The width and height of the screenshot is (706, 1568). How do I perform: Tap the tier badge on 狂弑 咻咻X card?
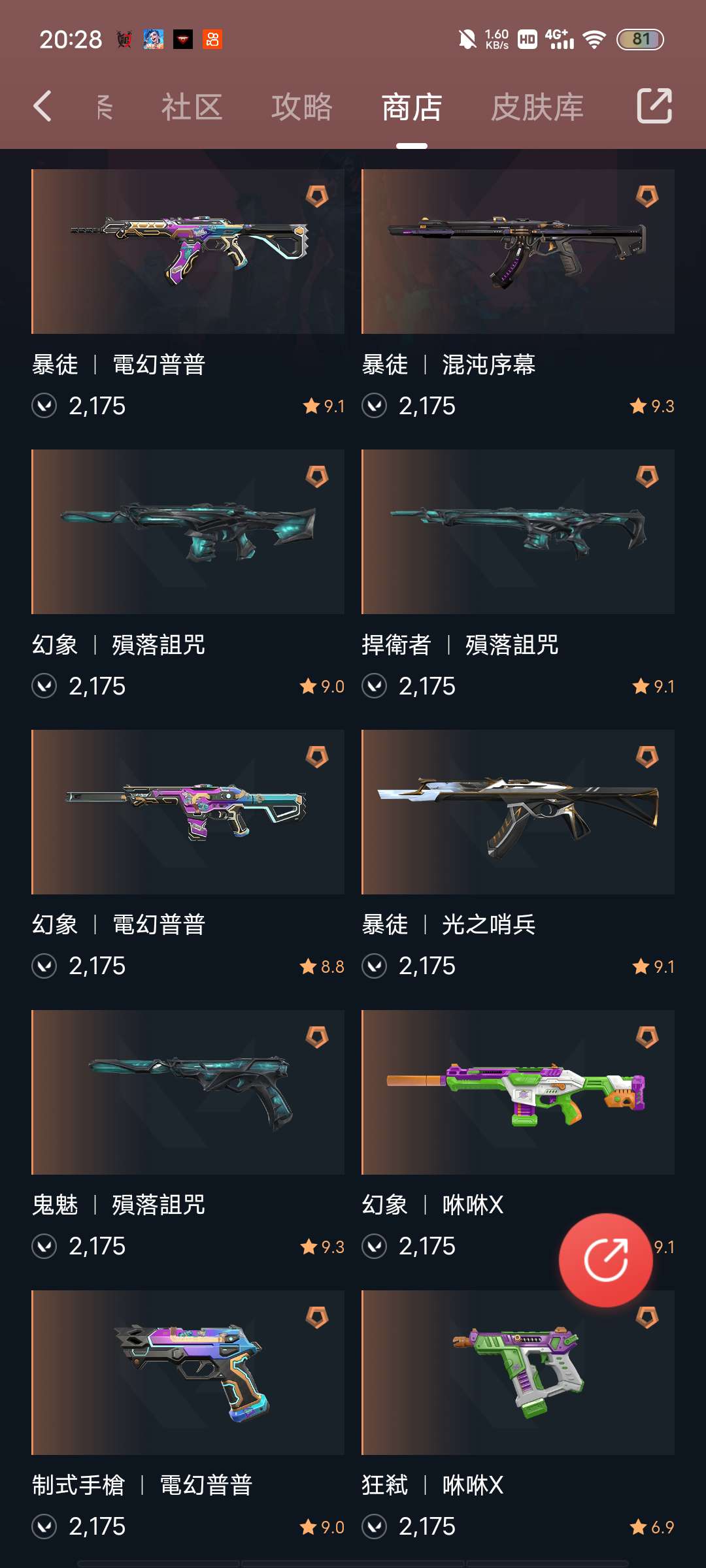pos(647,1317)
